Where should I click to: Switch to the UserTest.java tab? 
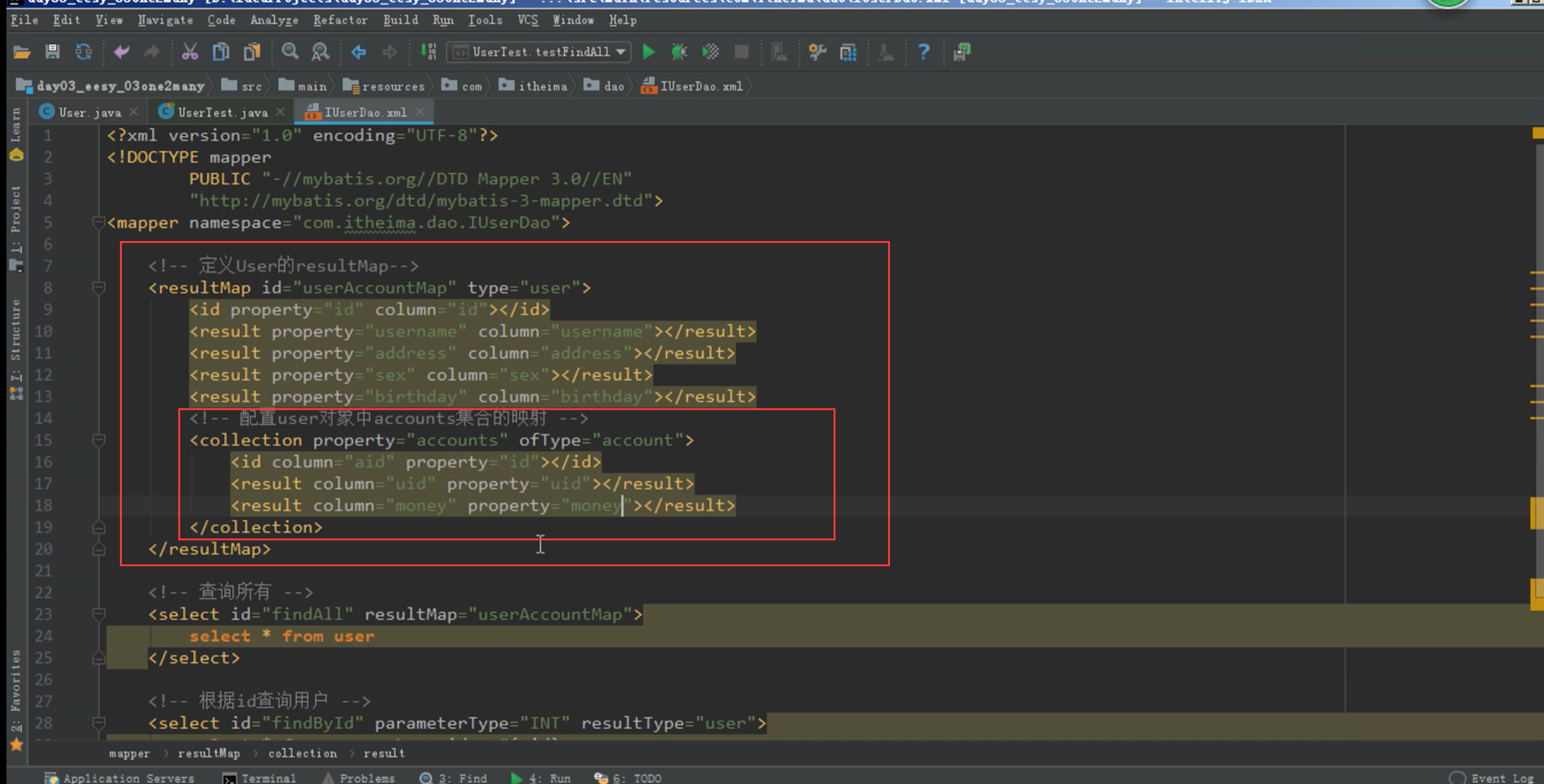(x=222, y=113)
